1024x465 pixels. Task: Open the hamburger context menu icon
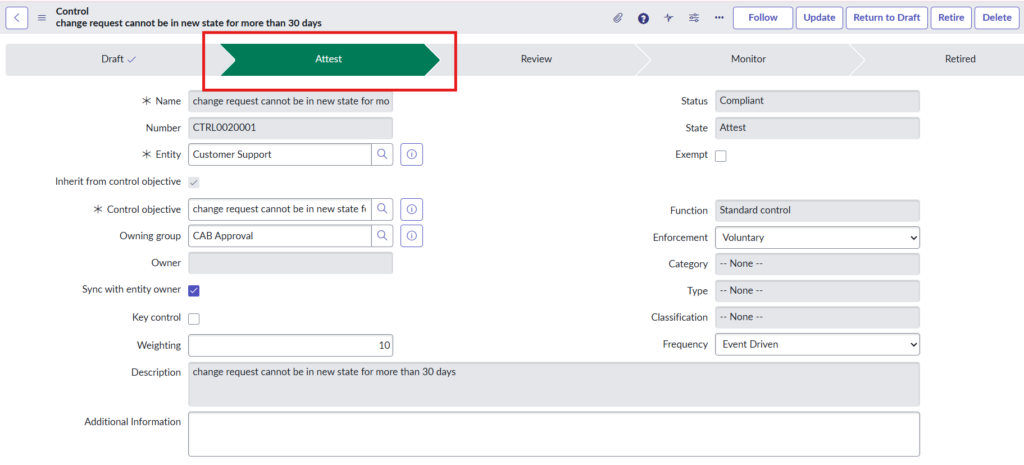click(x=42, y=17)
